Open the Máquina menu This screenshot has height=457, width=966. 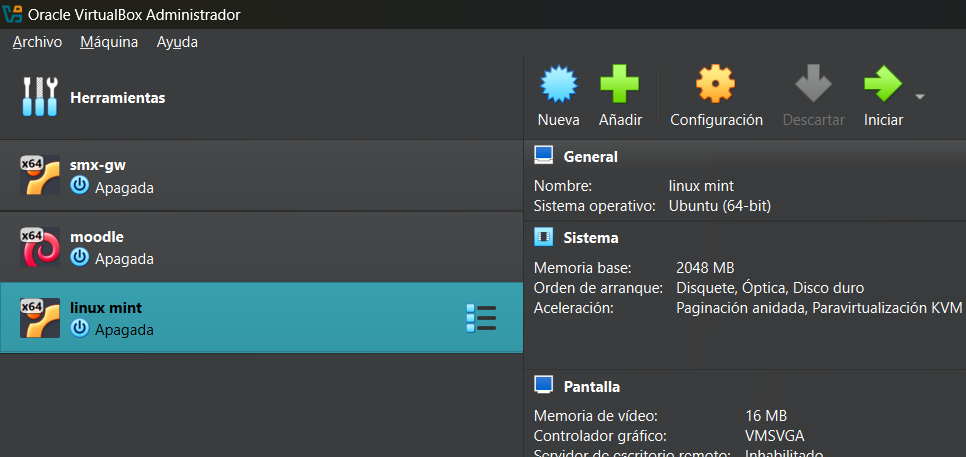coord(109,42)
